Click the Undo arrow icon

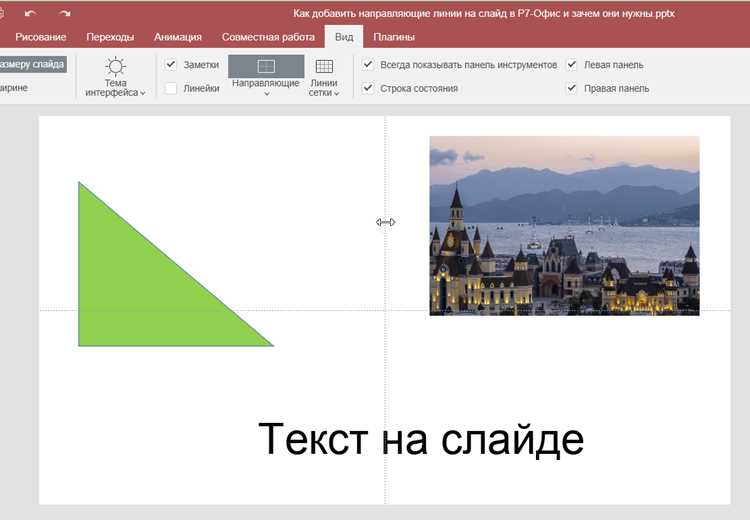tap(30, 13)
